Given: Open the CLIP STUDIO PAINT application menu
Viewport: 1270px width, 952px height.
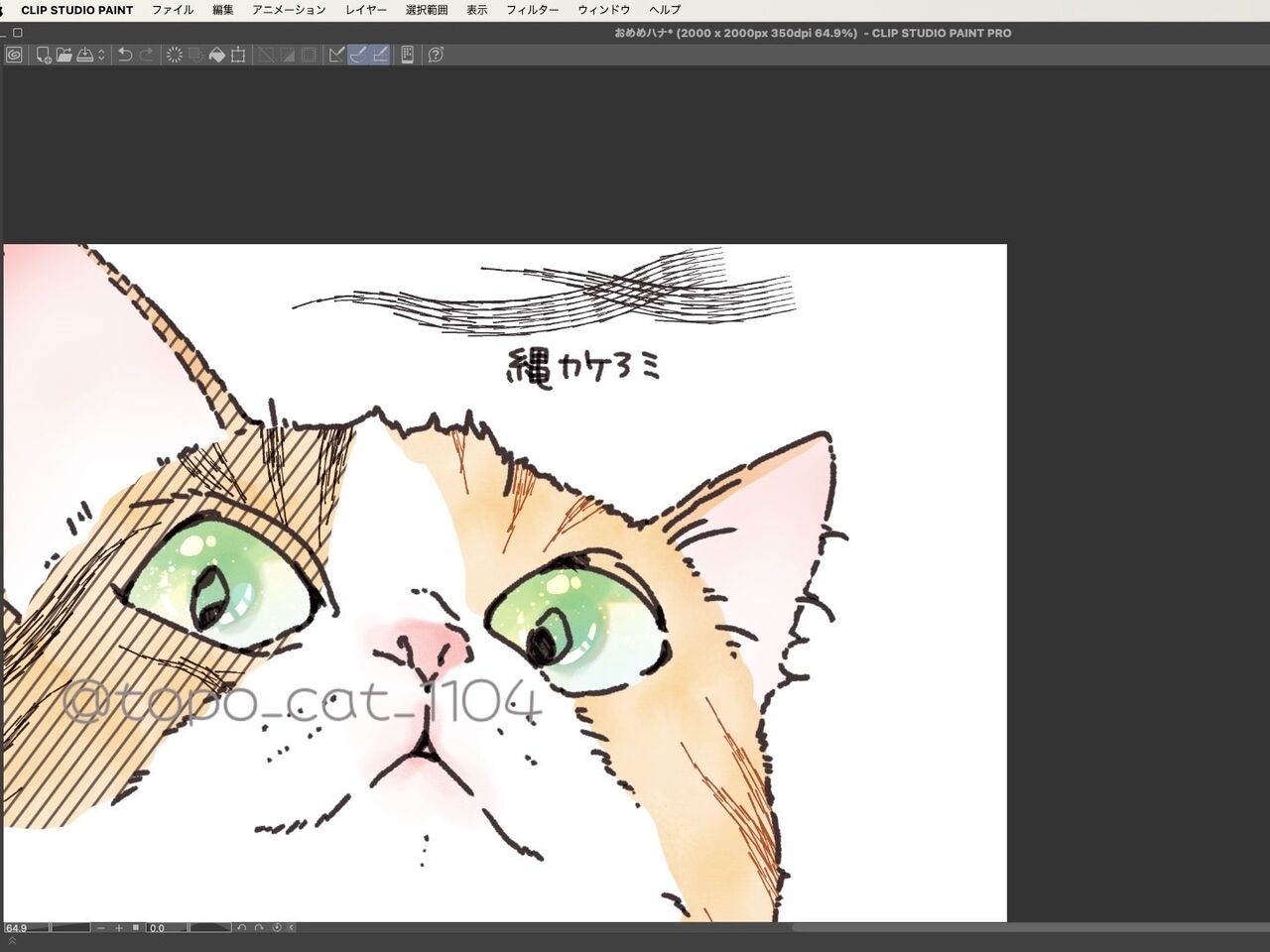Looking at the screenshot, I should 77,10.
